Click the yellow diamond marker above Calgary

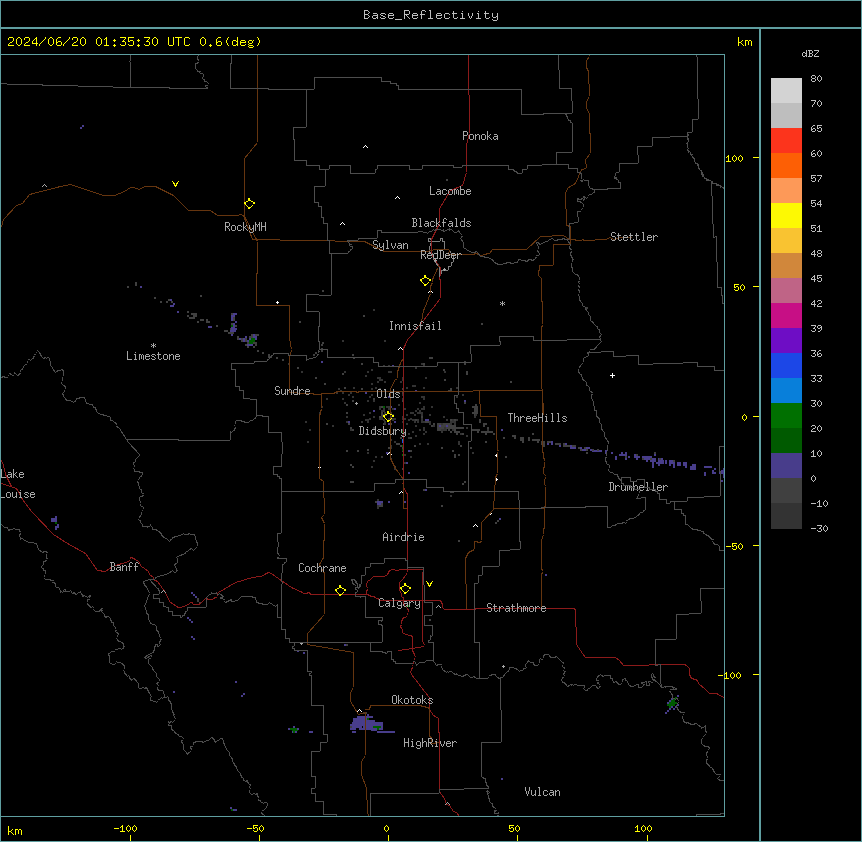405,589
